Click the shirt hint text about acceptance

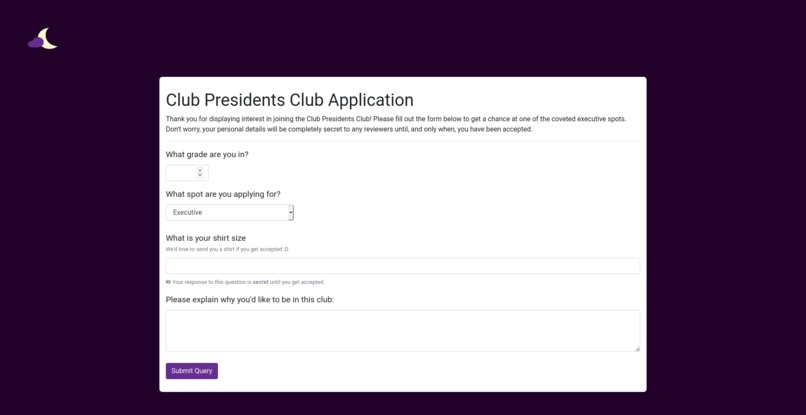coord(227,249)
